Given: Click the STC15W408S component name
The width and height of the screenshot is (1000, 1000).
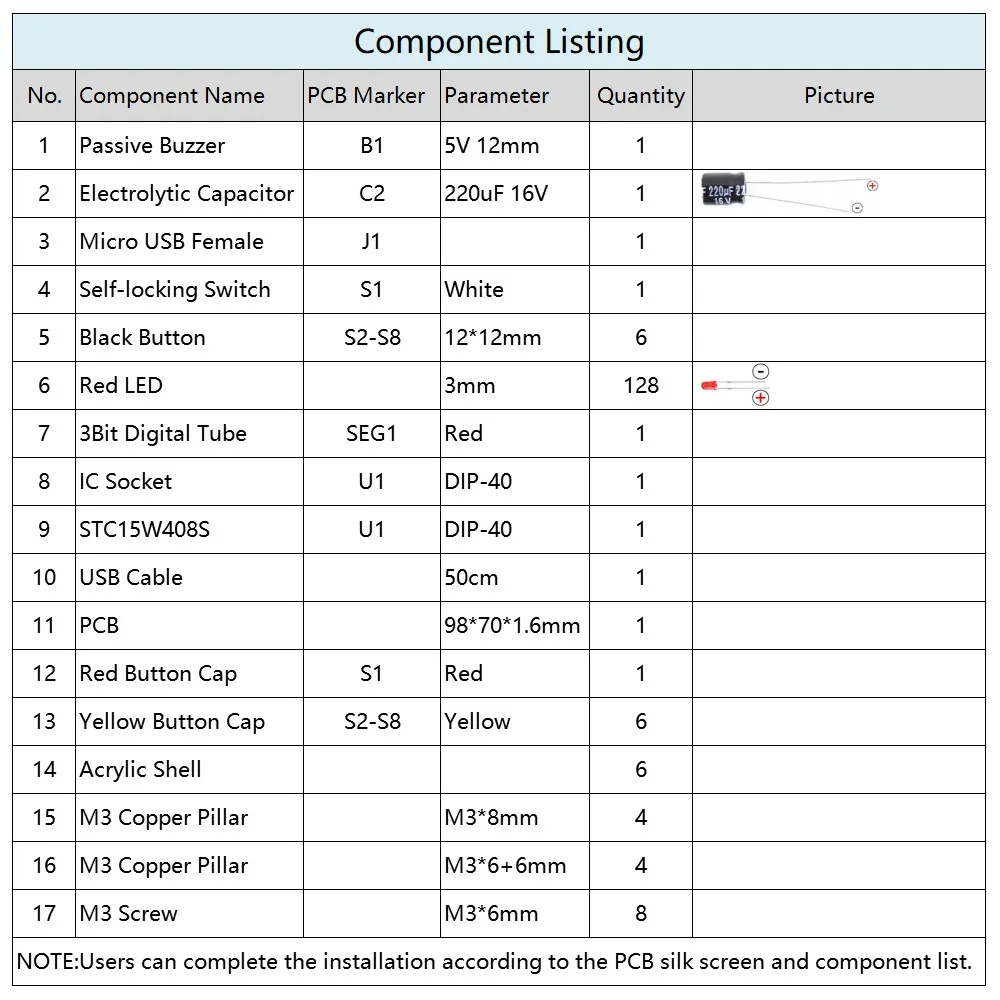Looking at the screenshot, I should pos(145,529).
